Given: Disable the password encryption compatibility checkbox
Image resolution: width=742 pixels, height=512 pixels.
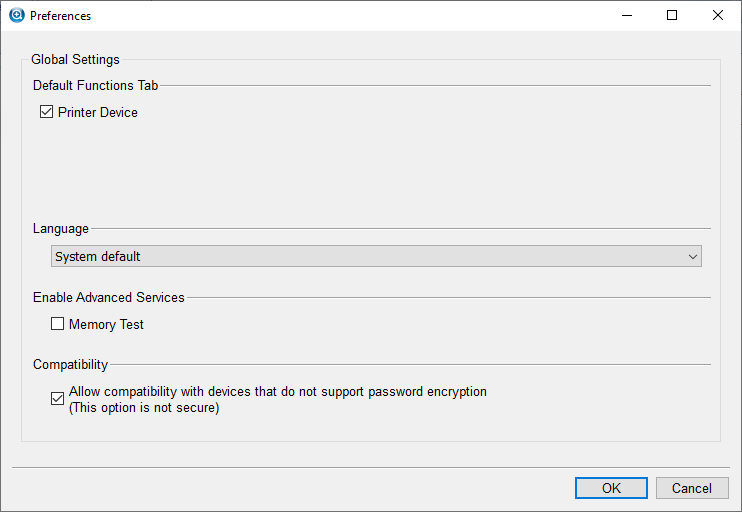Looking at the screenshot, I should [57, 399].
